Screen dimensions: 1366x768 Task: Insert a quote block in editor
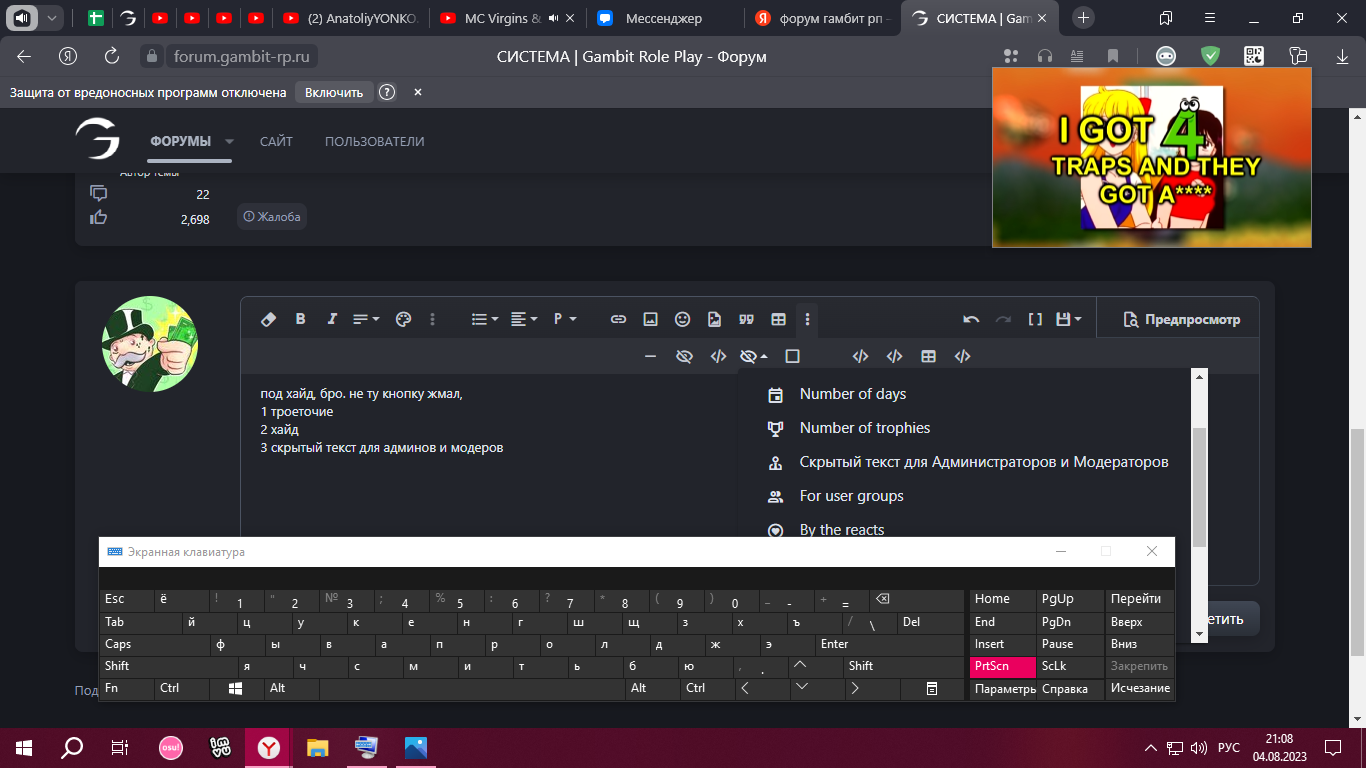[x=746, y=319]
